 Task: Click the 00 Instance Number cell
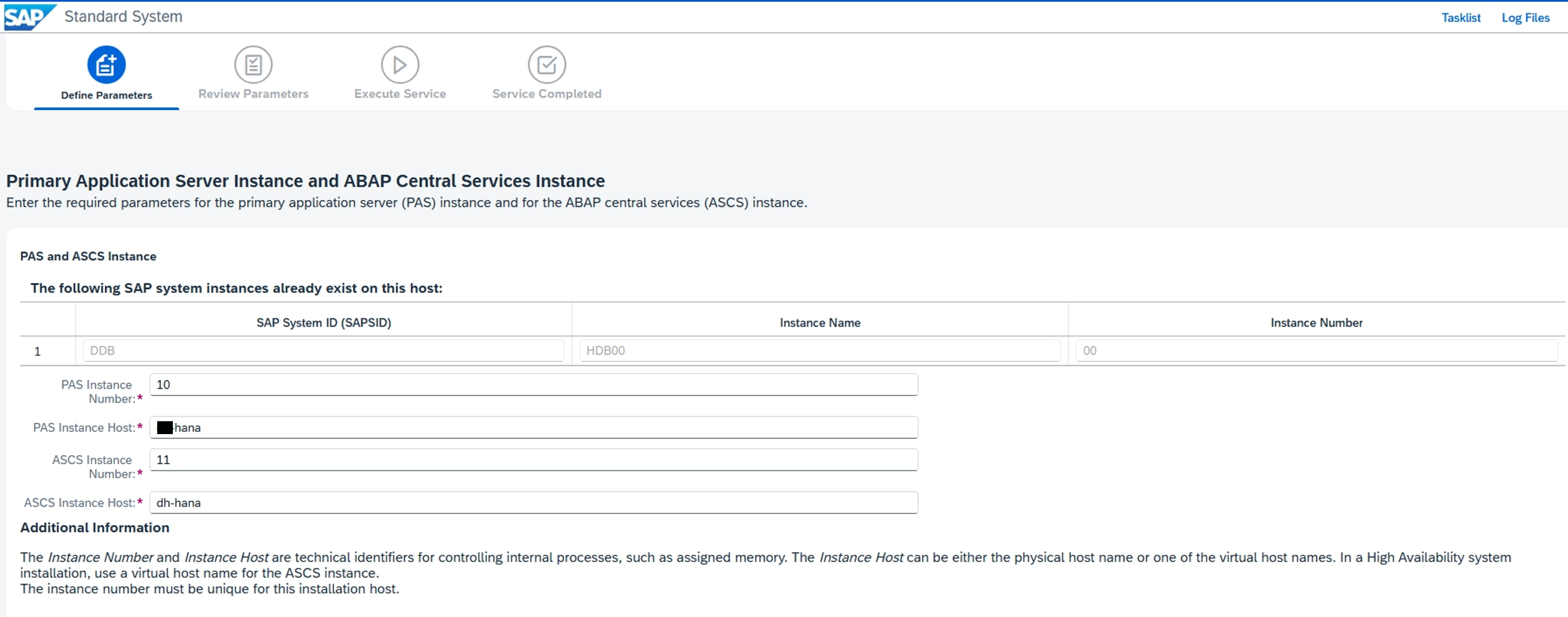click(x=1317, y=351)
